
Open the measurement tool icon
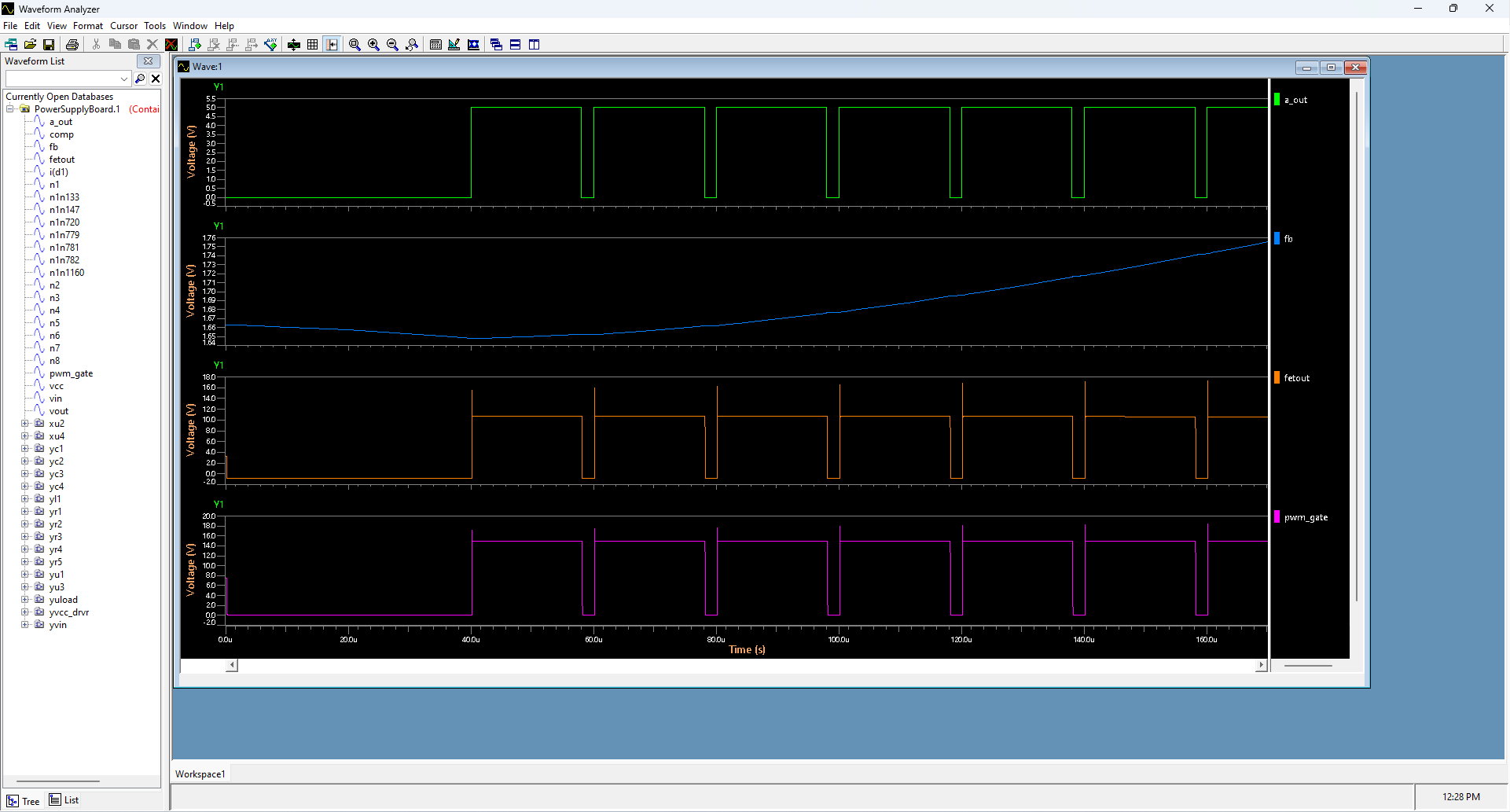point(454,45)
